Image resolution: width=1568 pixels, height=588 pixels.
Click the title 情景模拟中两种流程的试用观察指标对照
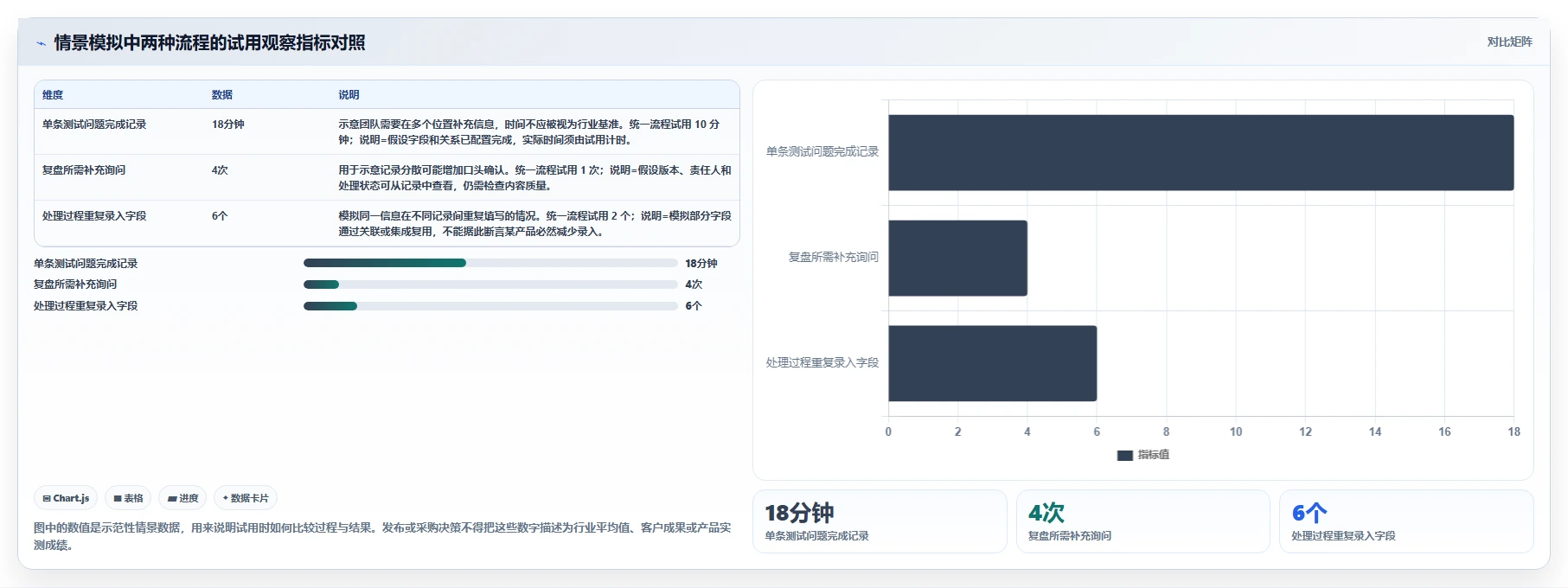(x=209, y=42)
